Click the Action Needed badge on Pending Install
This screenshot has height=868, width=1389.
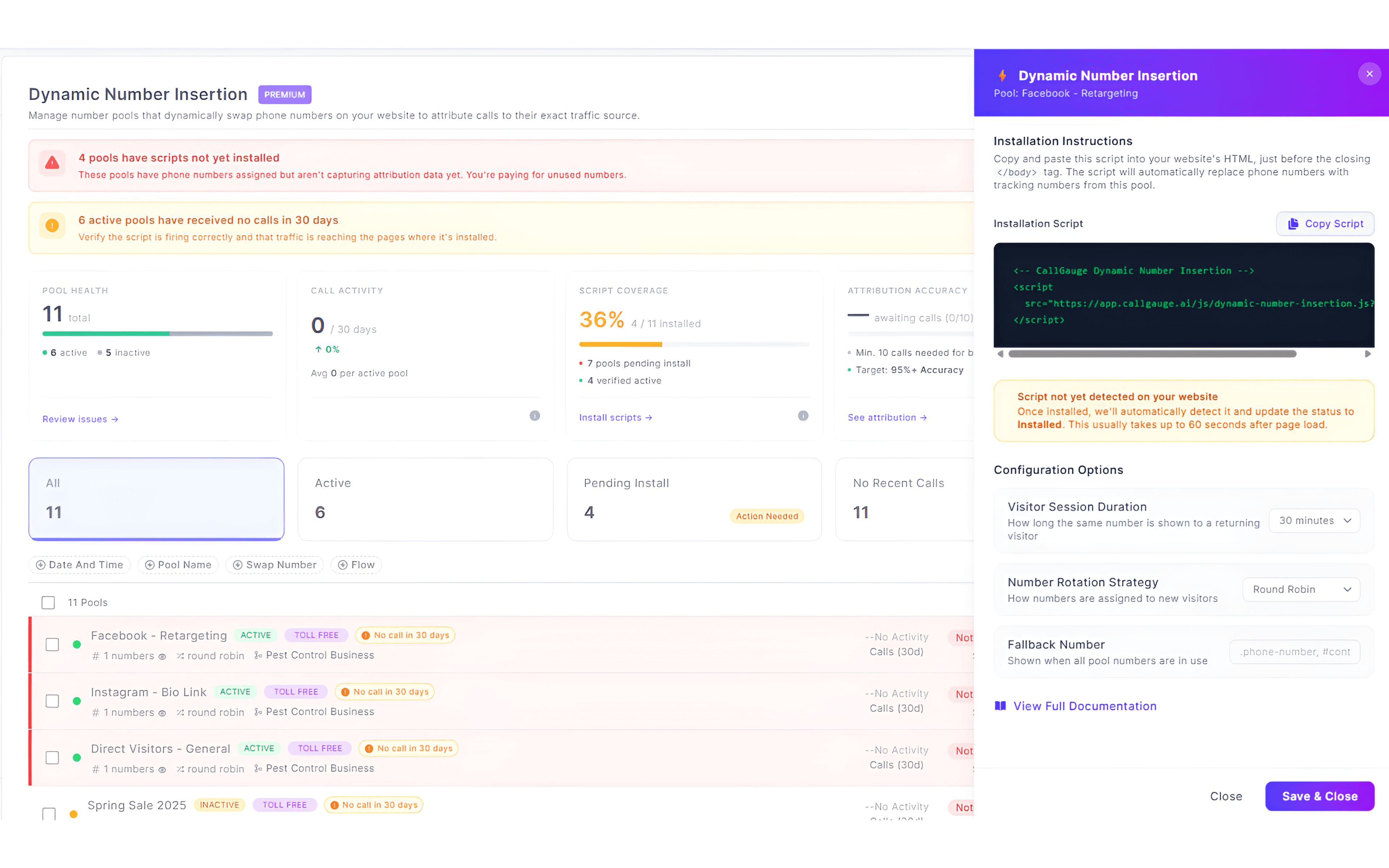click(x=767, y=516)
